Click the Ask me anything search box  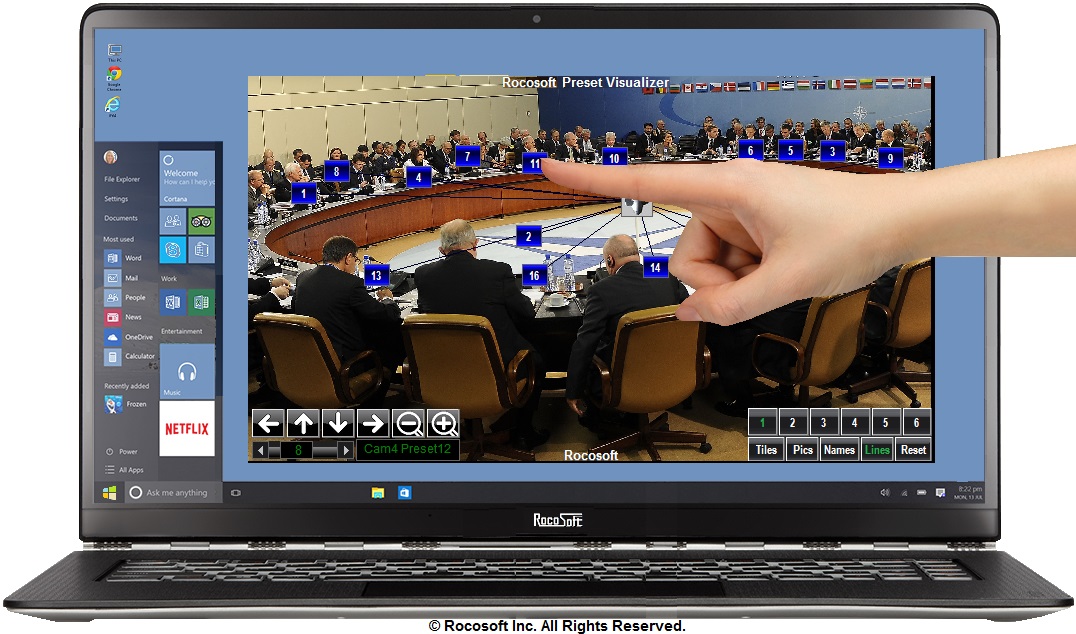[173, 493]
